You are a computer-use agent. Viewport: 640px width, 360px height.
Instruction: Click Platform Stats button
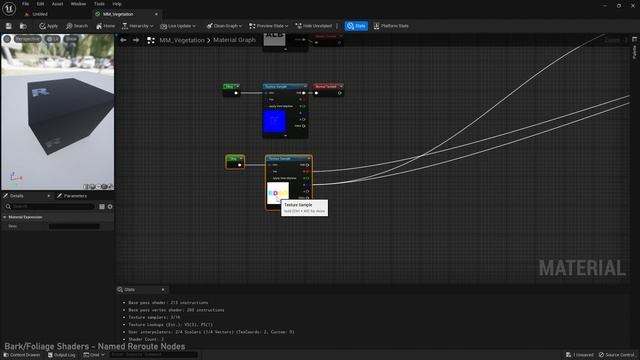[391, 26]
